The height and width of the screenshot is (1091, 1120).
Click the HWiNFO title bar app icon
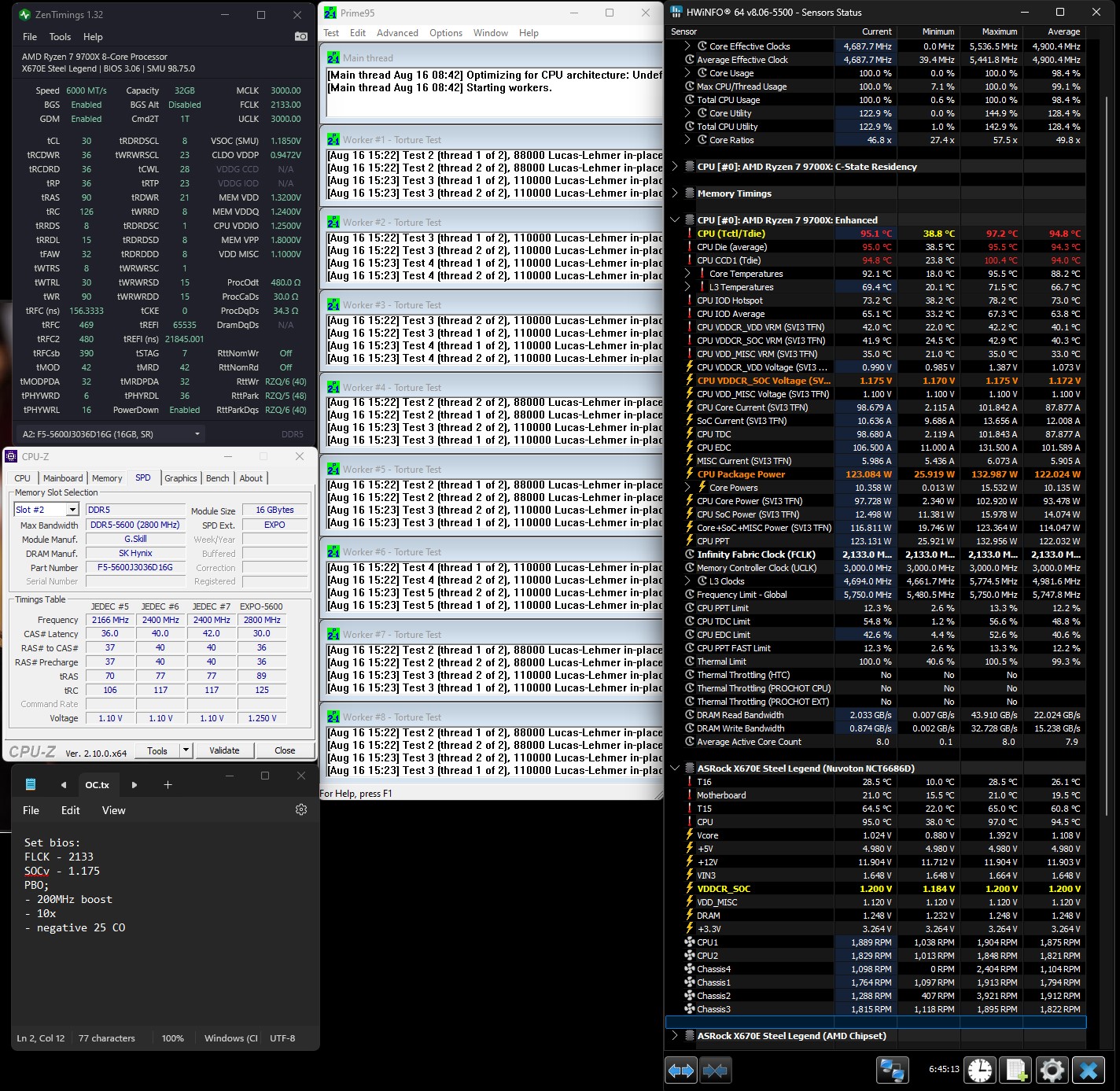(x=677, y=12)
